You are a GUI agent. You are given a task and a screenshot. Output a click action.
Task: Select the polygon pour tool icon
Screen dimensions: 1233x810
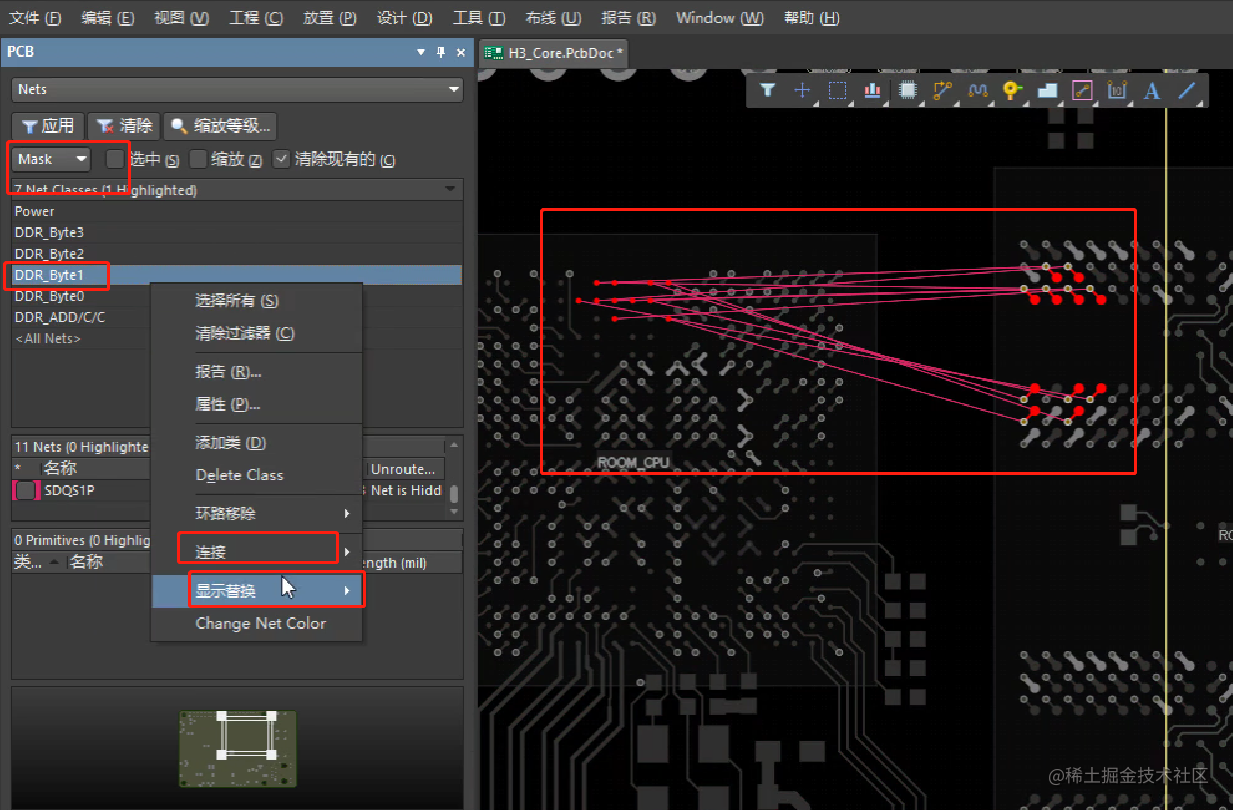pyautogui.click(x=1048, y=90)
